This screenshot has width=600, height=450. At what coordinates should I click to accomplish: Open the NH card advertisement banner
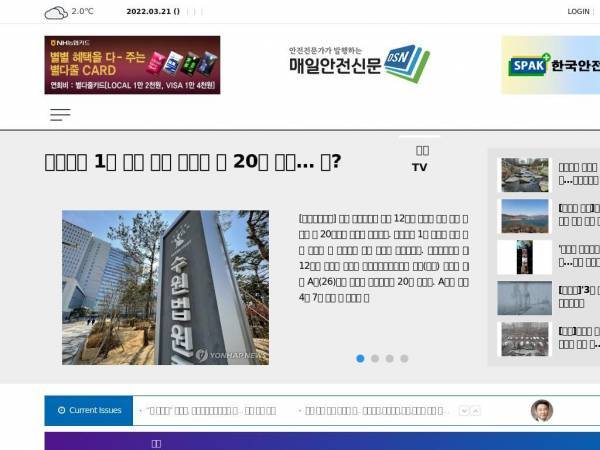(132, 65)
